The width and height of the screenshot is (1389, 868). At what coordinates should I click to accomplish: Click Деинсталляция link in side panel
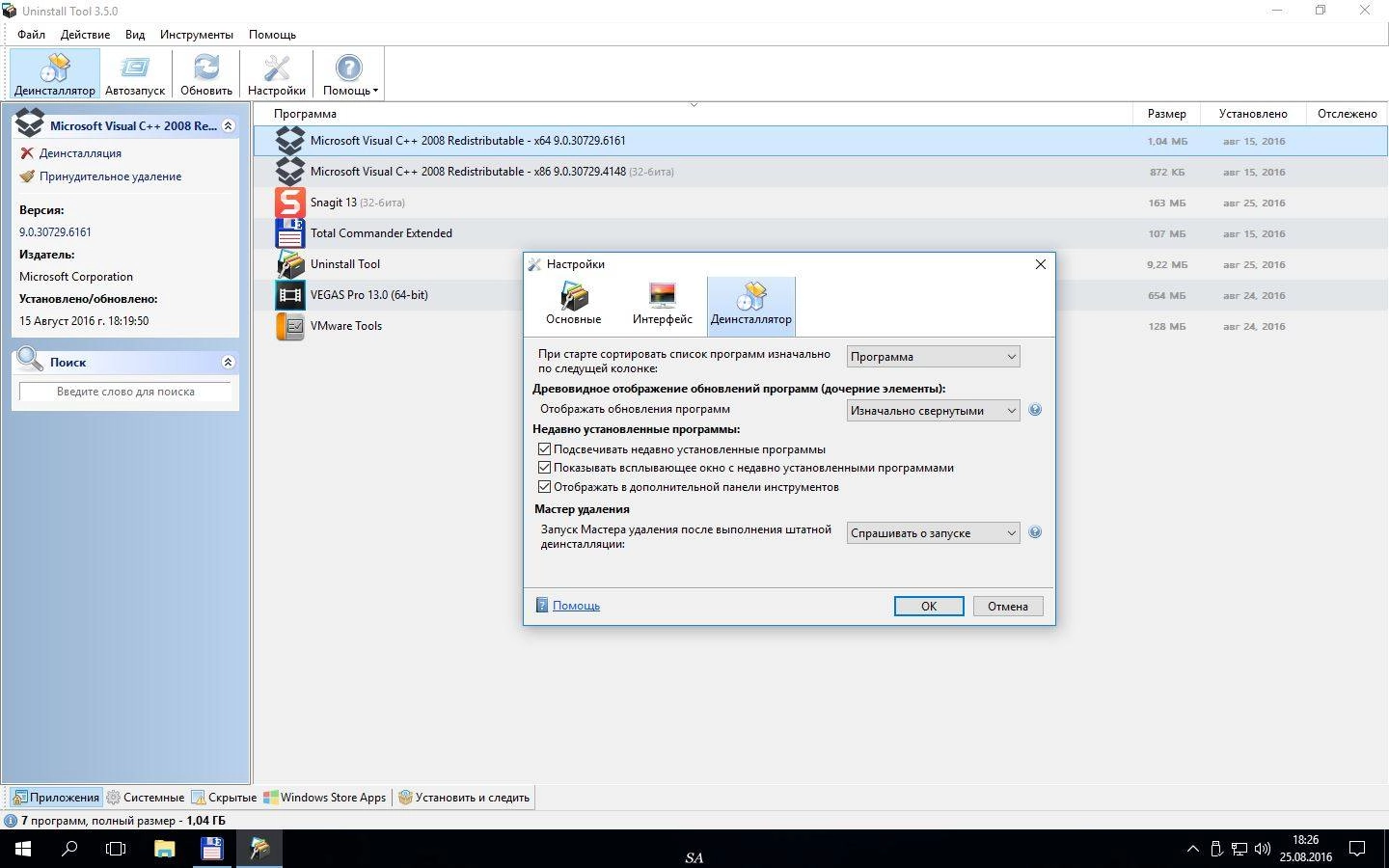click(80, 153)
